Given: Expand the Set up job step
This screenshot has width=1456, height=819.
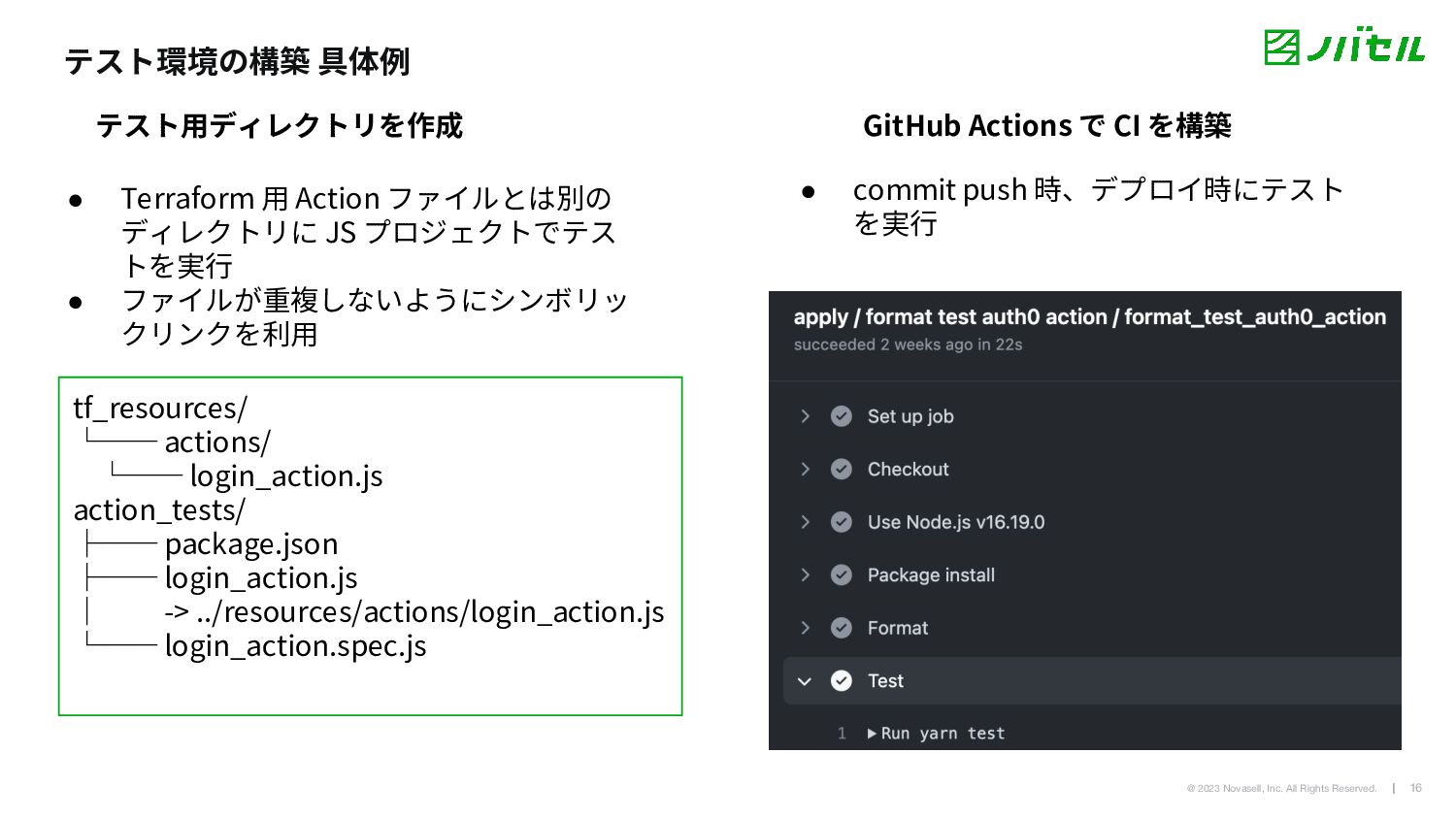Looking at the screenshot, I should pos(805,416).
